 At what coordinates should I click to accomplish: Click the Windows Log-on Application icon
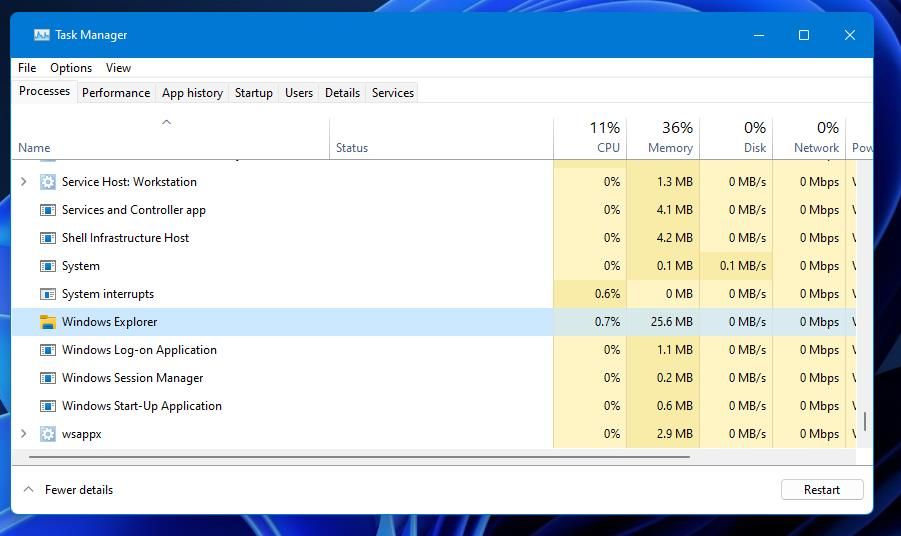coord(48,350)
